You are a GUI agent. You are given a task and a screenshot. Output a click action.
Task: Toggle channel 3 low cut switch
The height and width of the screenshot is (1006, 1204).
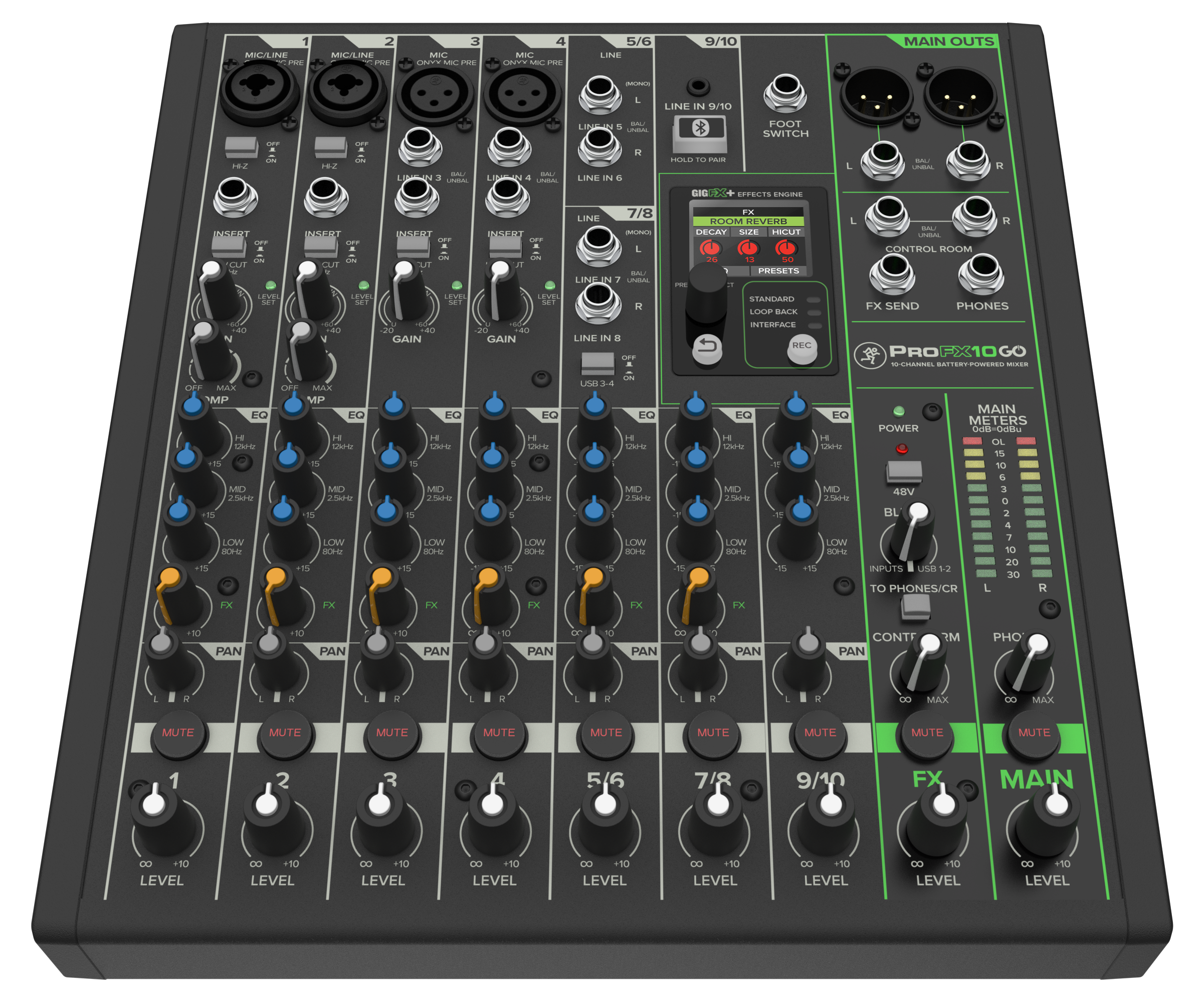413,247
